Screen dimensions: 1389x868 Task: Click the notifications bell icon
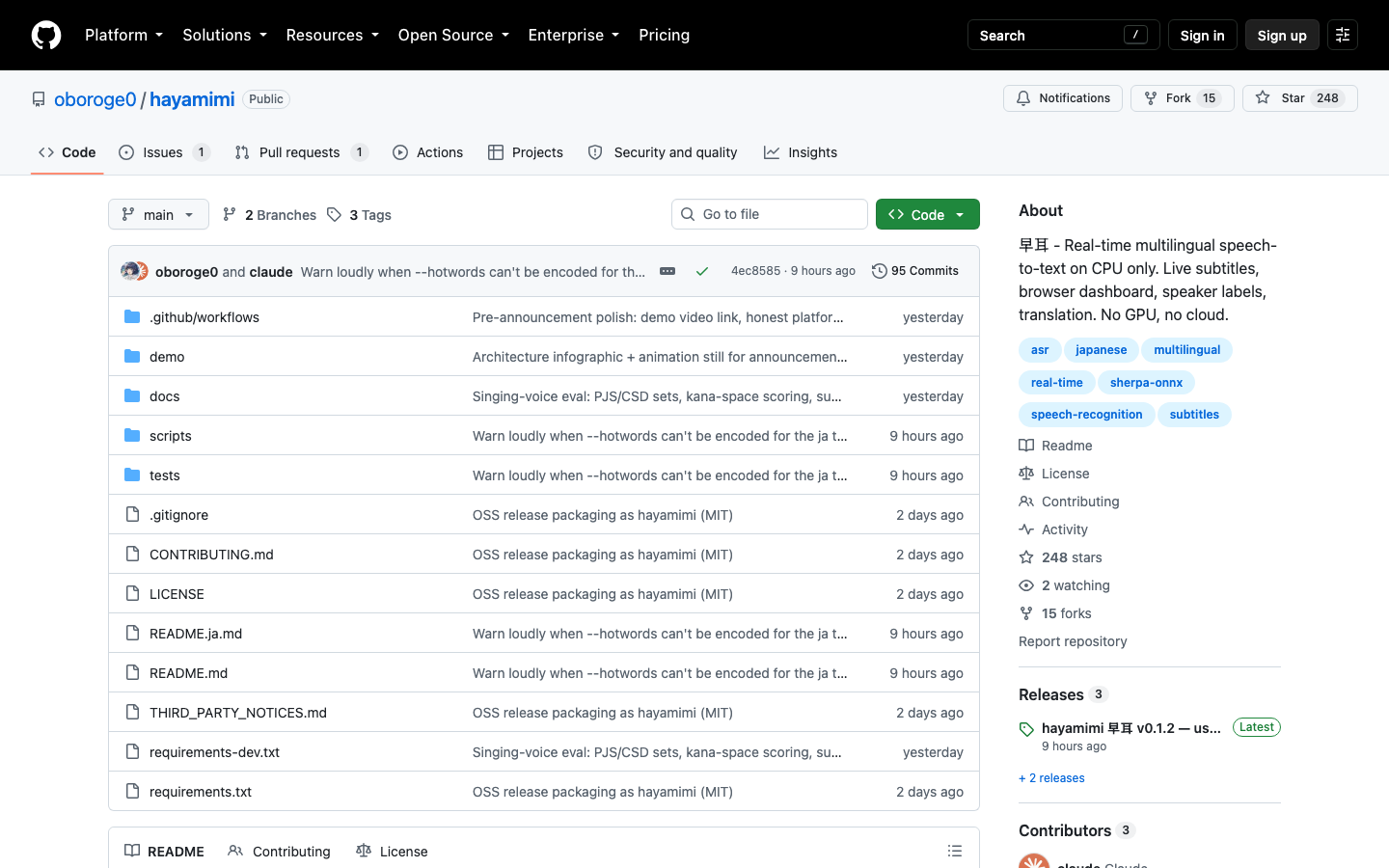click(x=1023, y=97)
